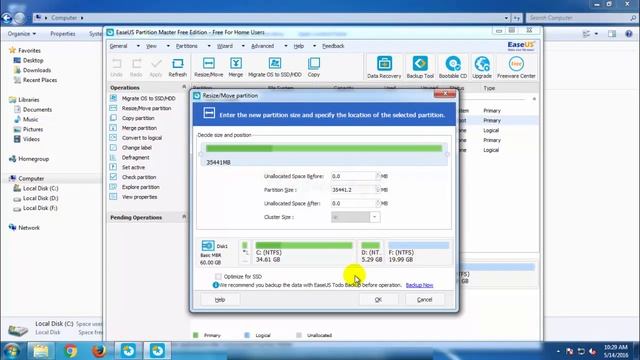Click the partition size bar right handle
The image size is (640, 360).
[447, 154]
